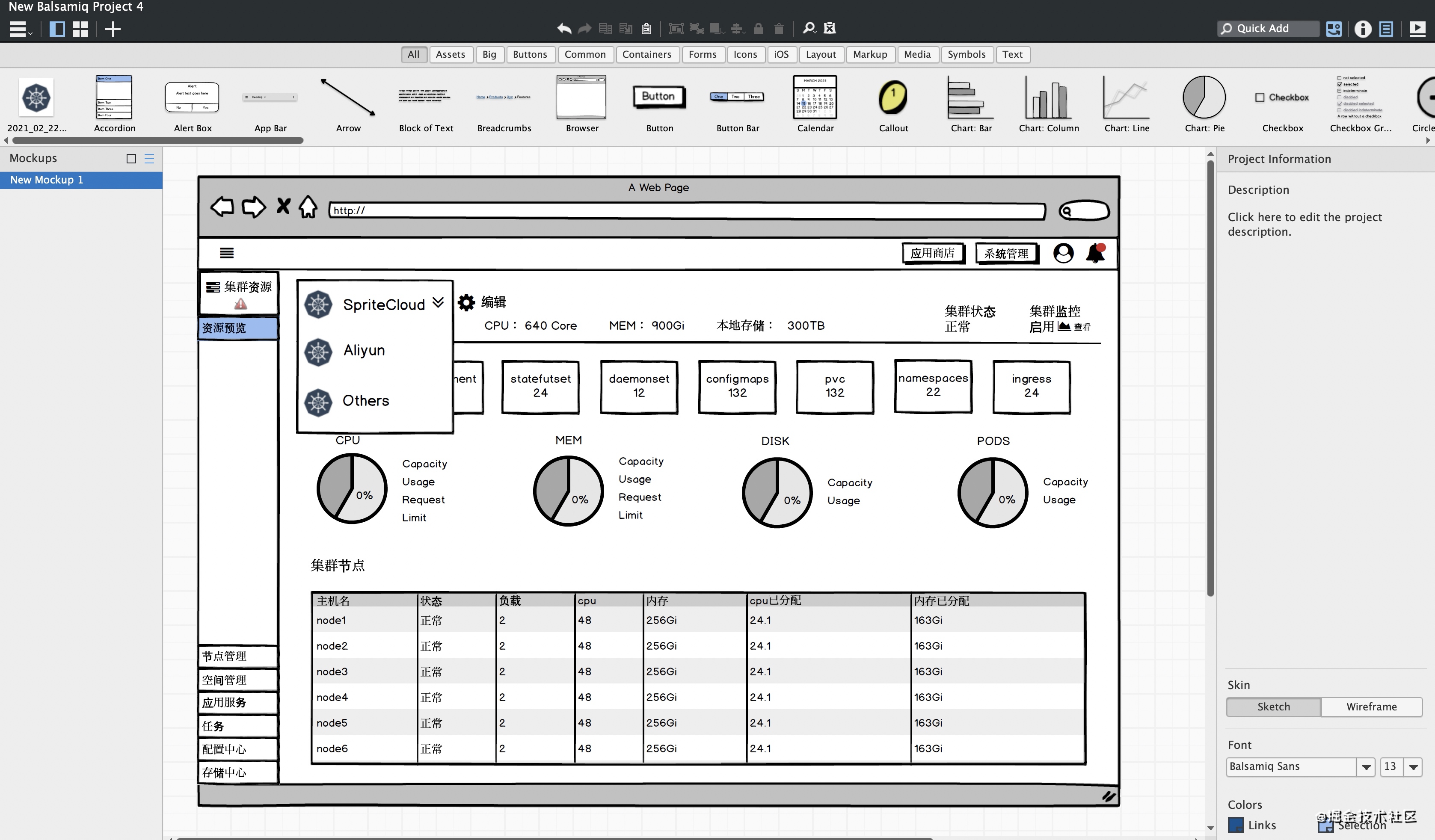Screen dimensions: 1435x840
Task: Pick the Callout control from library
Action: pyautogui.click(x=893, y=104)
